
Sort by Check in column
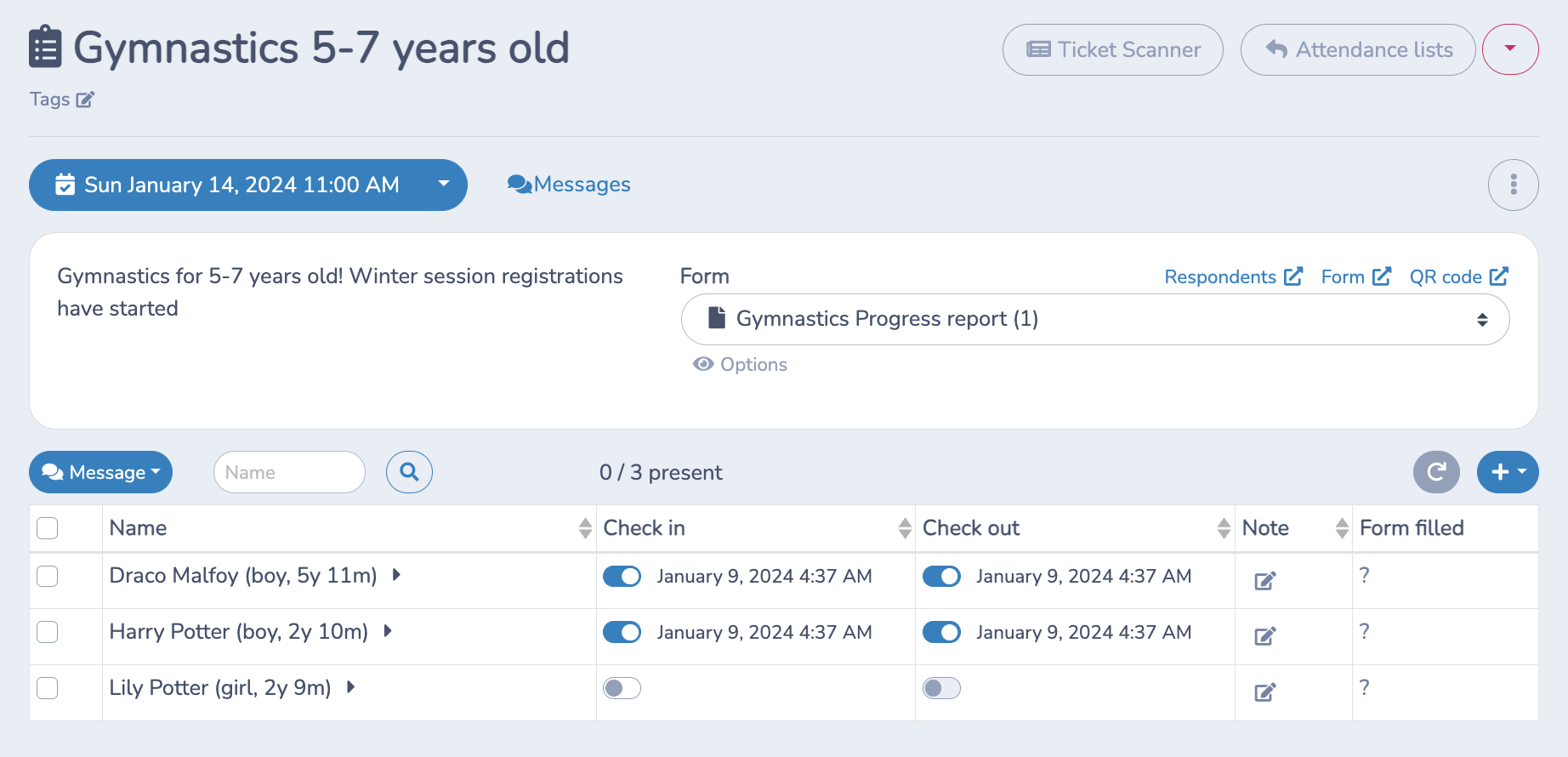point(905,528)
